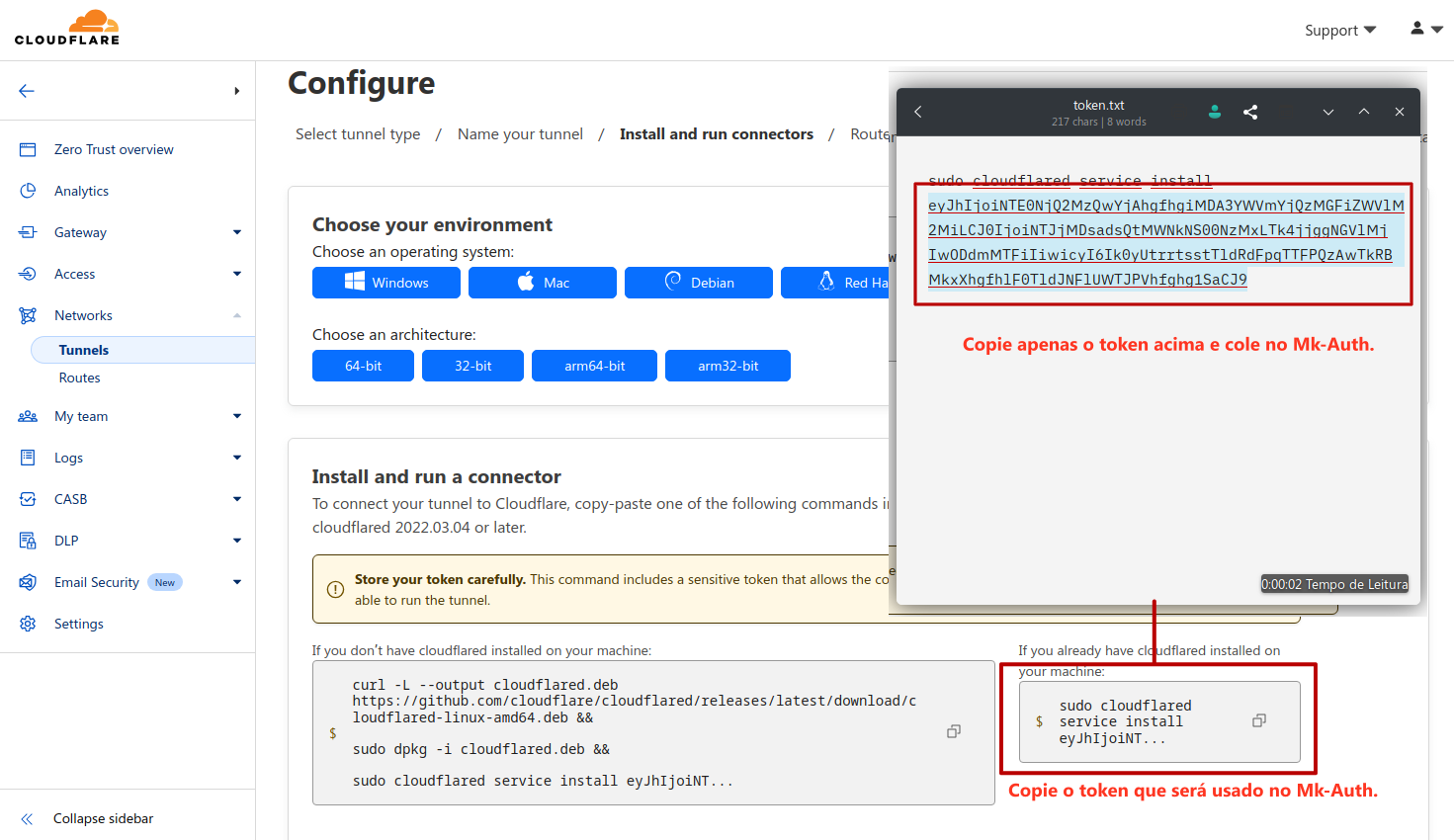Click the token text in token.txt
The width and height of the screenshot is (1454, 840).
[1164, 242]
